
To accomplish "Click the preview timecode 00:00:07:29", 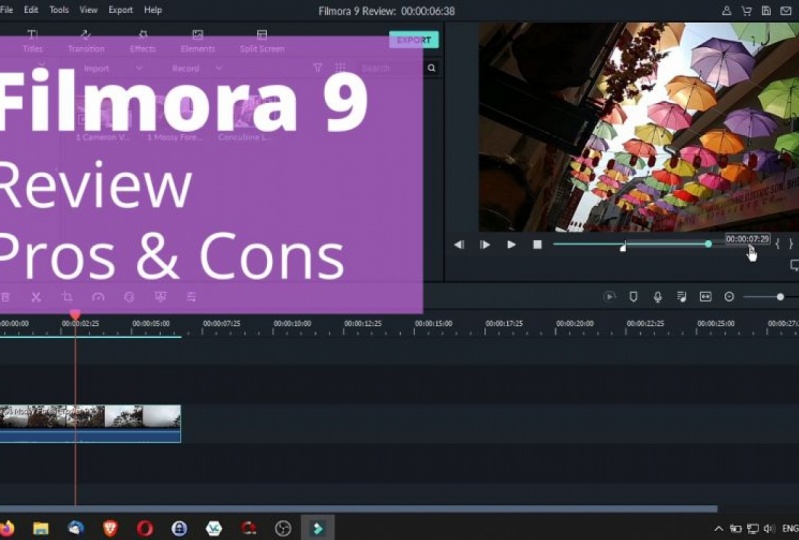I will pos(748,238).
